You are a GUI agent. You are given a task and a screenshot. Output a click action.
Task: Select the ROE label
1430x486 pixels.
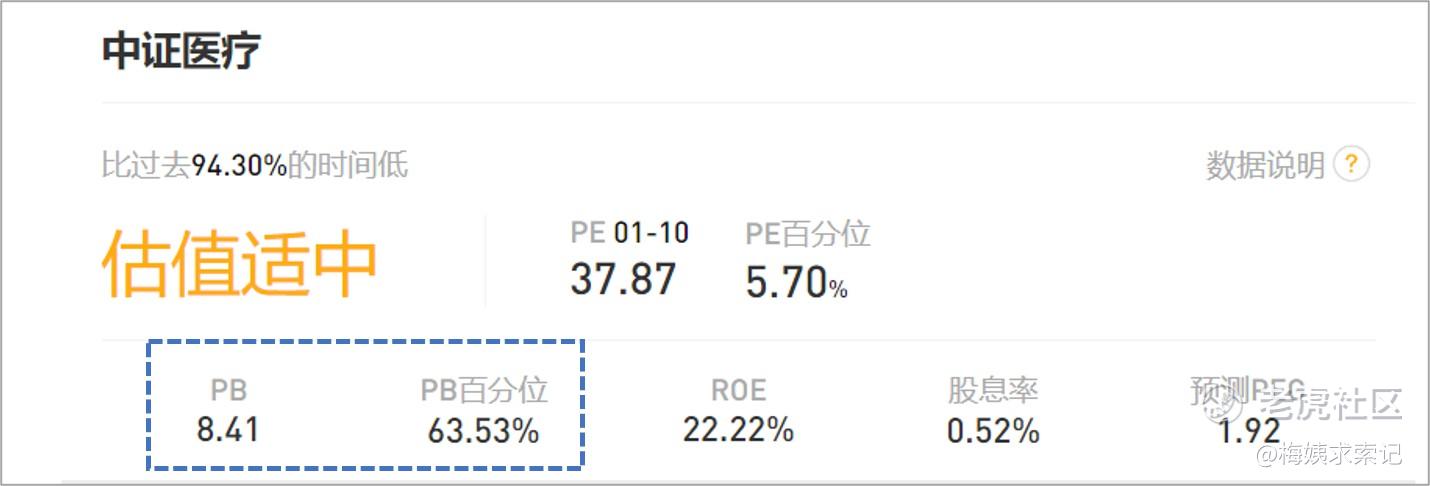click(738, 390)
